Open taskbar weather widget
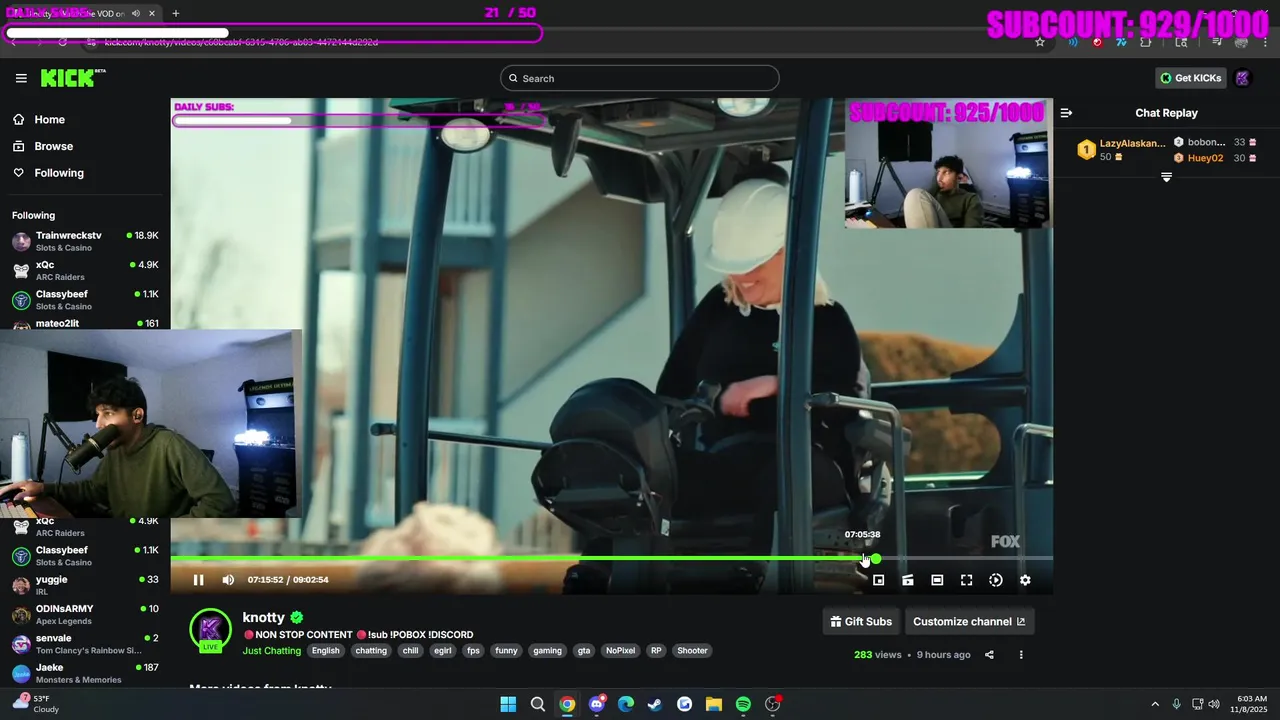 pyautogui.click(x=35, y=704)
